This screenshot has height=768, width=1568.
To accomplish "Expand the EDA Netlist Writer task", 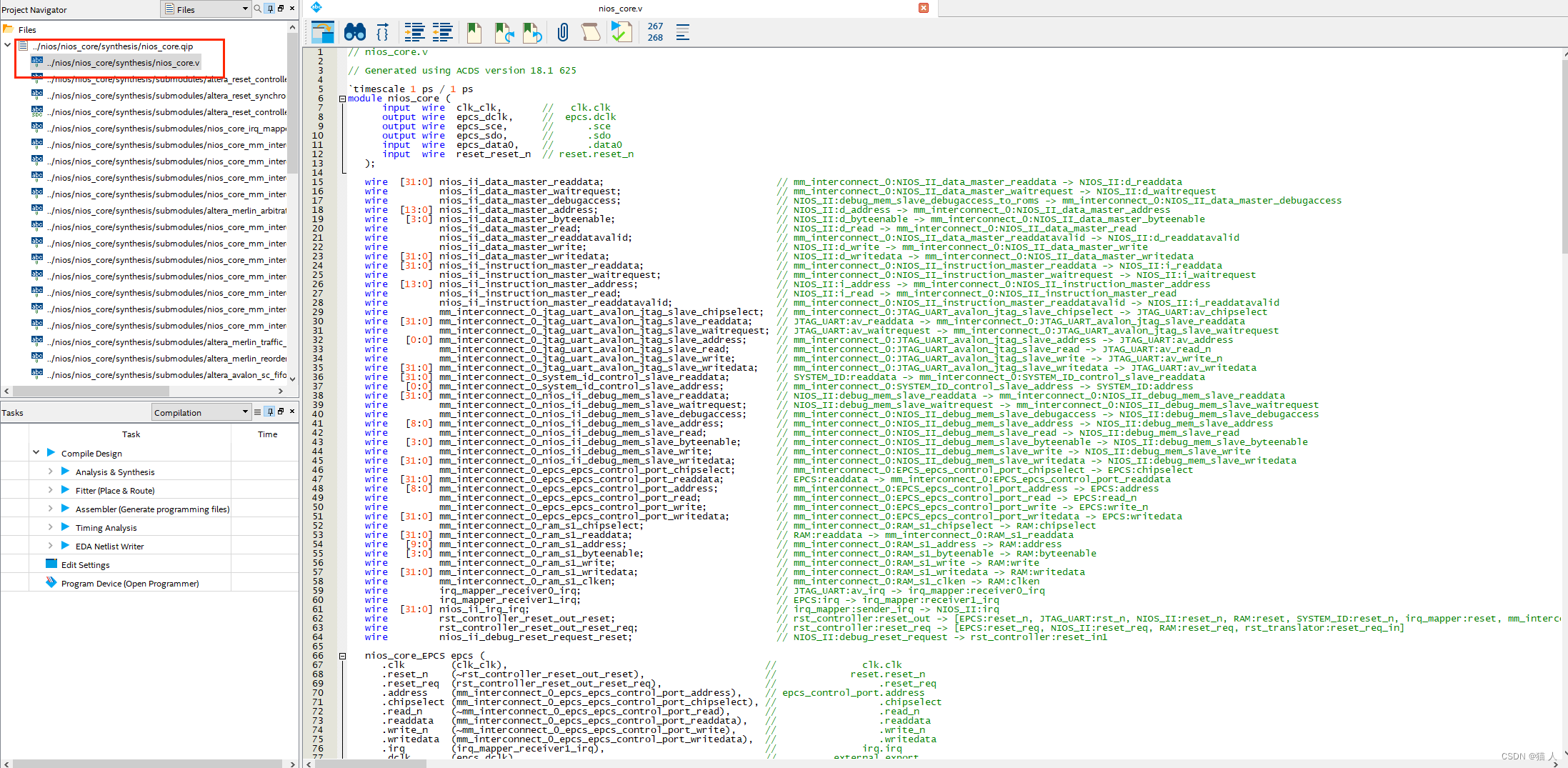I will [x=50, y=545].
